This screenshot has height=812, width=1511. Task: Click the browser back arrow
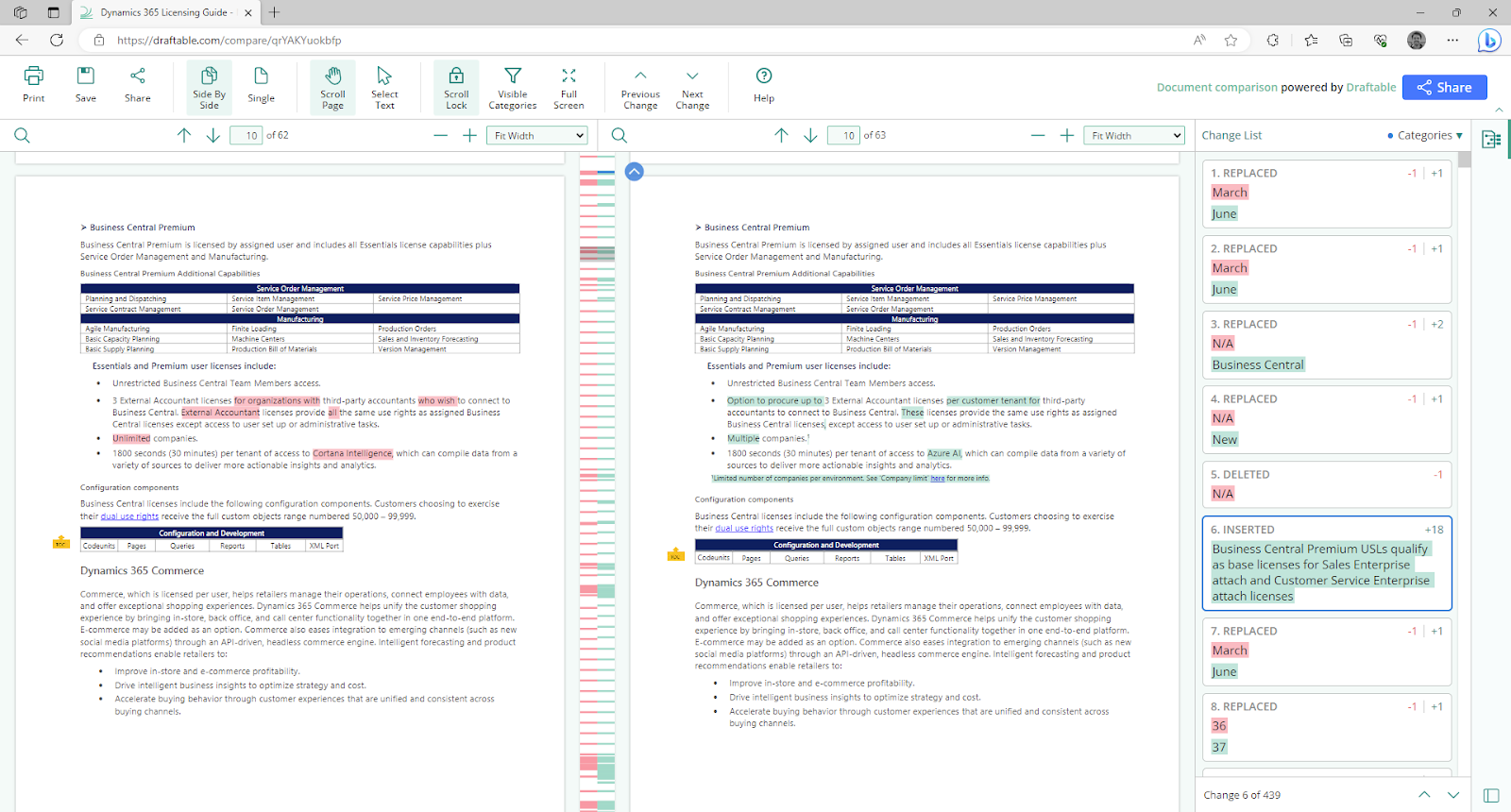22,40
